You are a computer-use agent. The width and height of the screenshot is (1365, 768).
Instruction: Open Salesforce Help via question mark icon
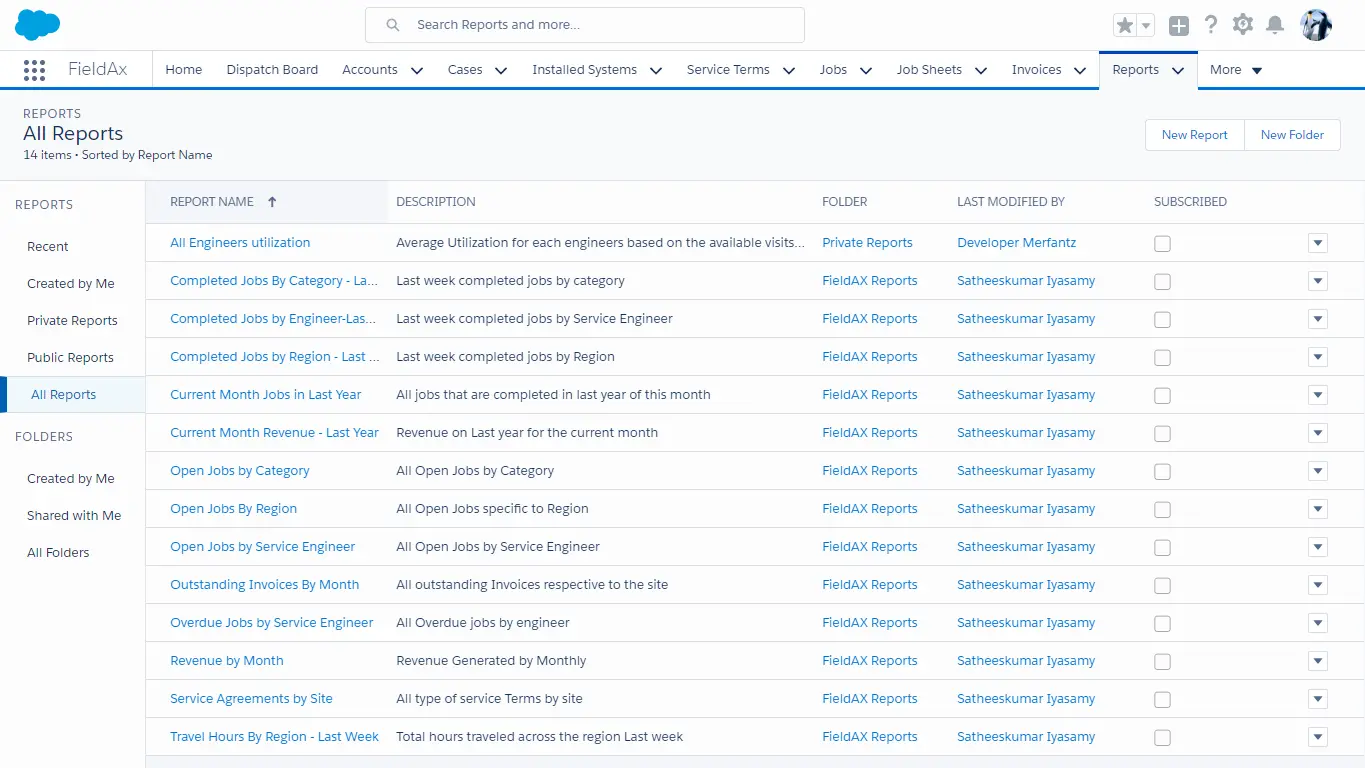coord(1209,25)
